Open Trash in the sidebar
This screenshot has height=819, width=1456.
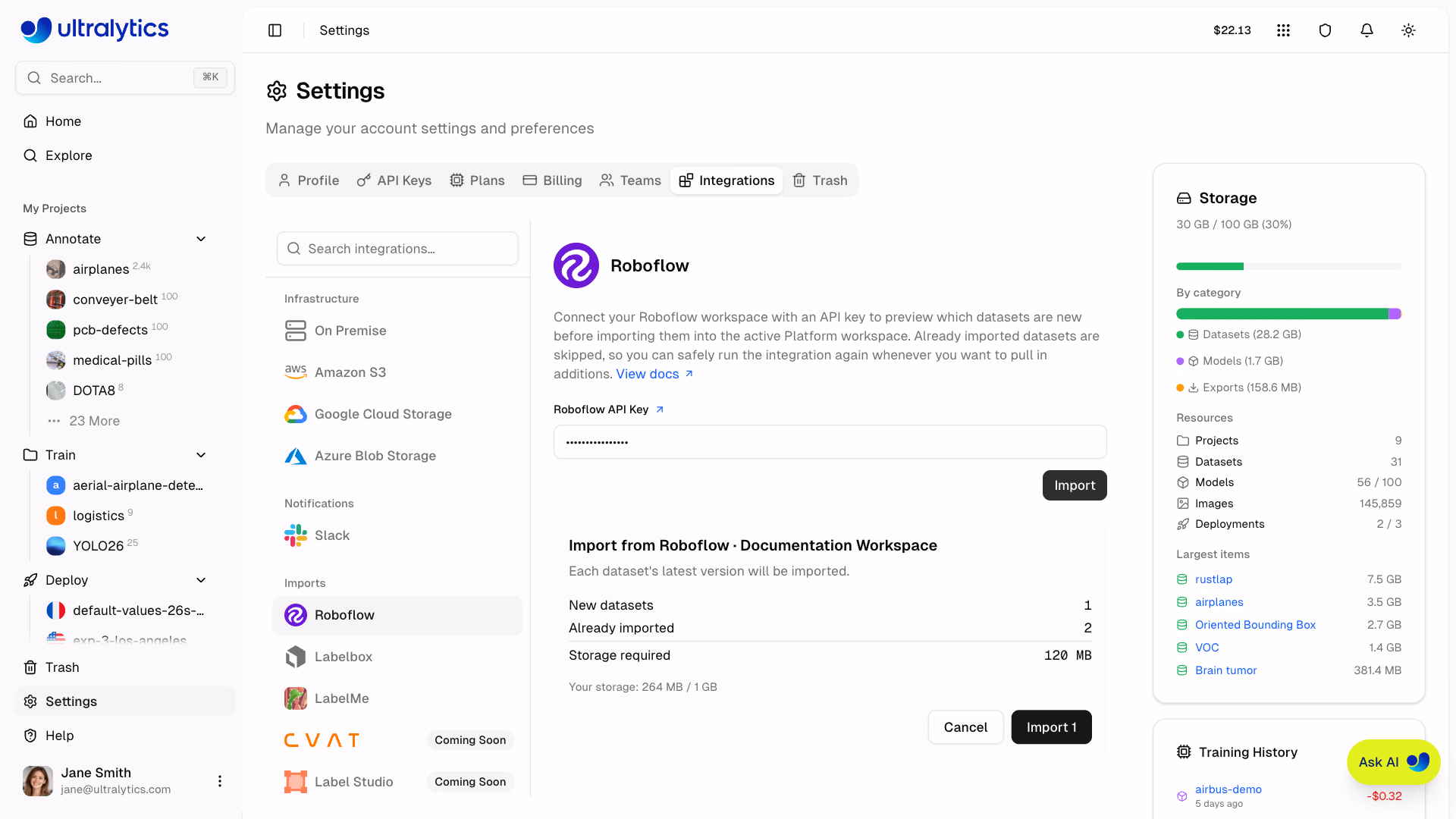[125, 667]
